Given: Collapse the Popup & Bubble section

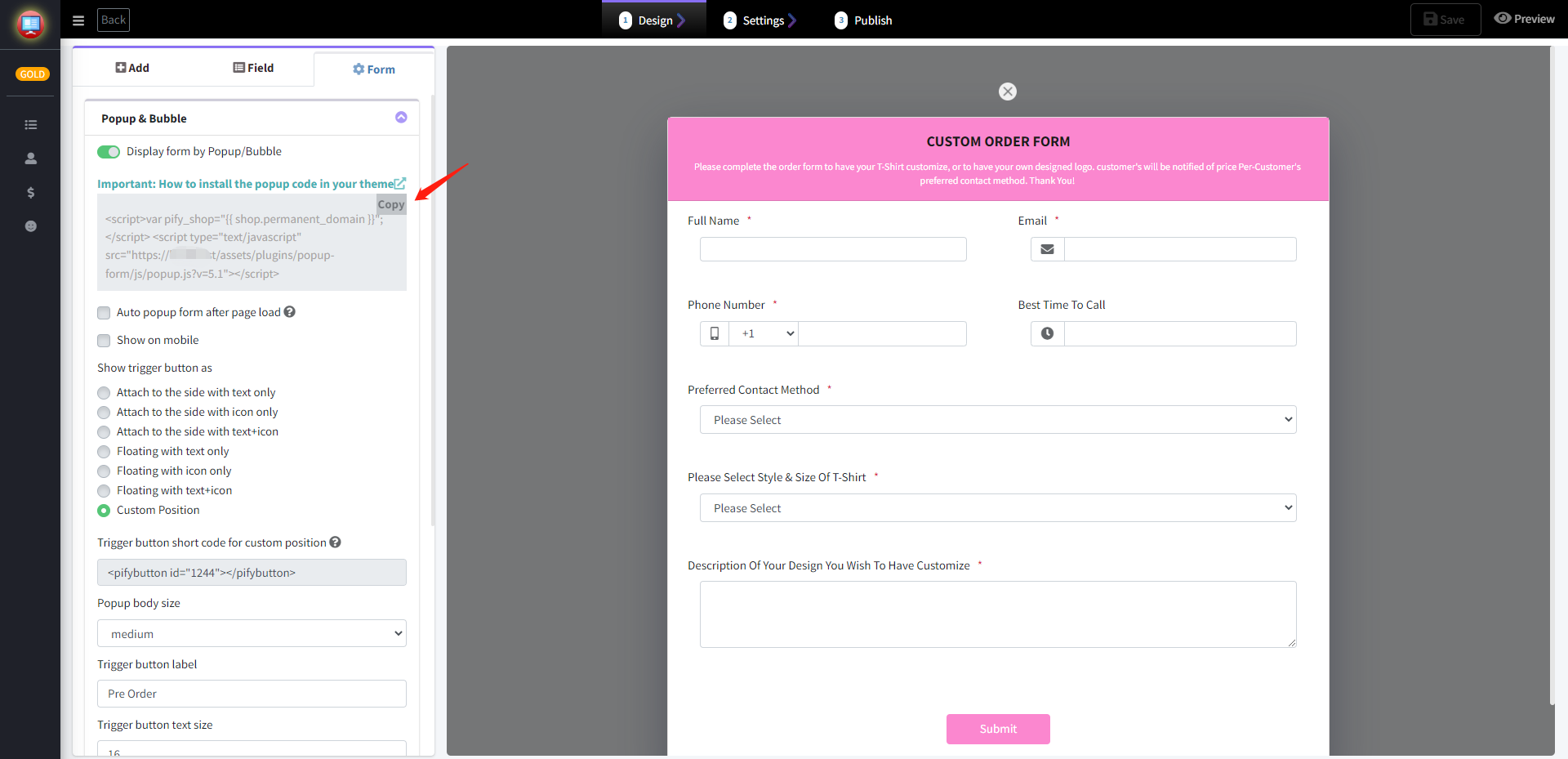Looking at the screenshot, I should coord(401,118).
